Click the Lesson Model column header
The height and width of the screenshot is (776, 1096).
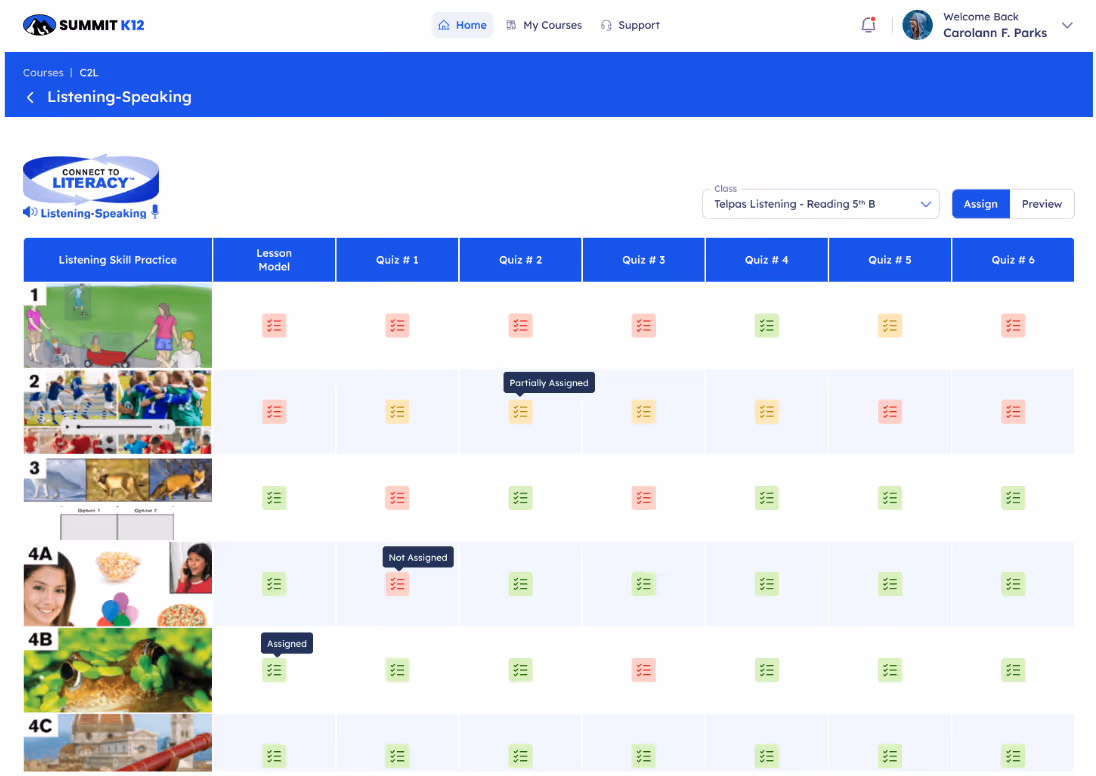click(x=274, y=260)
